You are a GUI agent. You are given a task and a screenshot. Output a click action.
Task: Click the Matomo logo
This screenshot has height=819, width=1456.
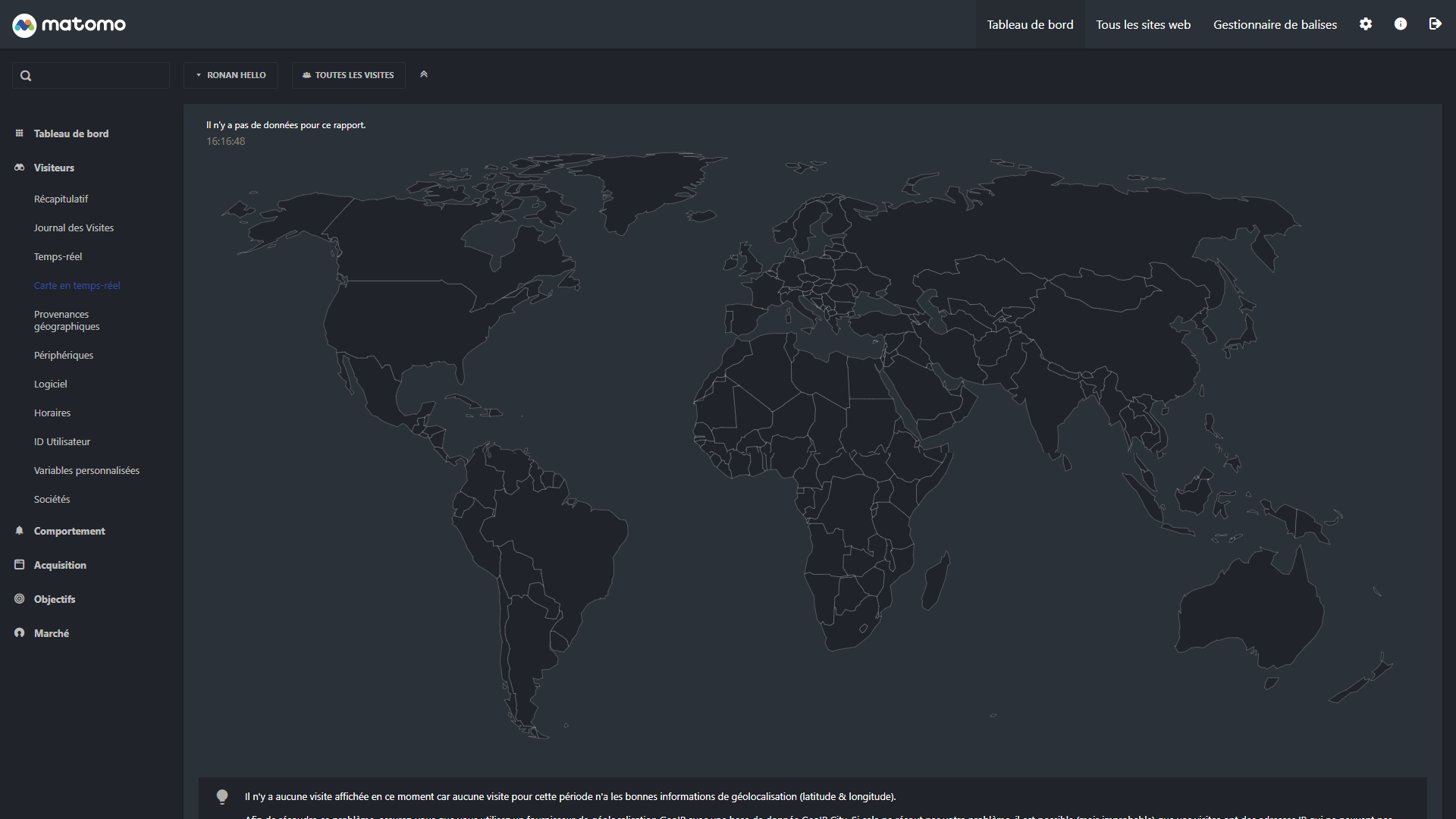click(x=69, y=24)
